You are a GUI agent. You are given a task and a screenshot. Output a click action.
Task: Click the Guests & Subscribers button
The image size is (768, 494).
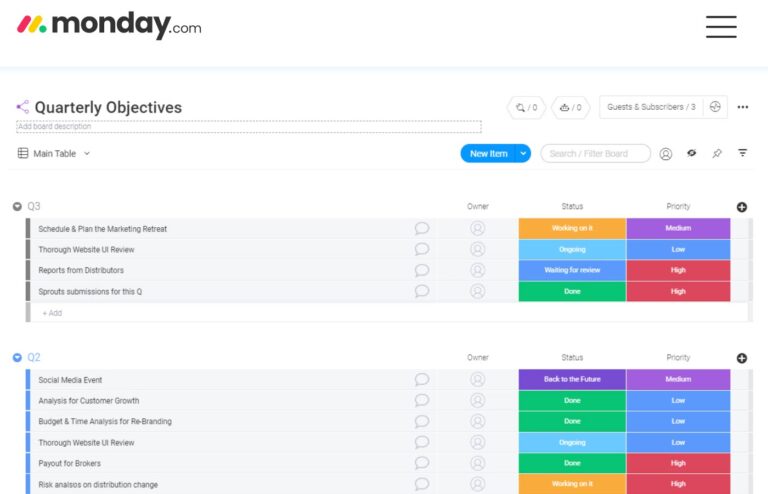coord(651,107)
